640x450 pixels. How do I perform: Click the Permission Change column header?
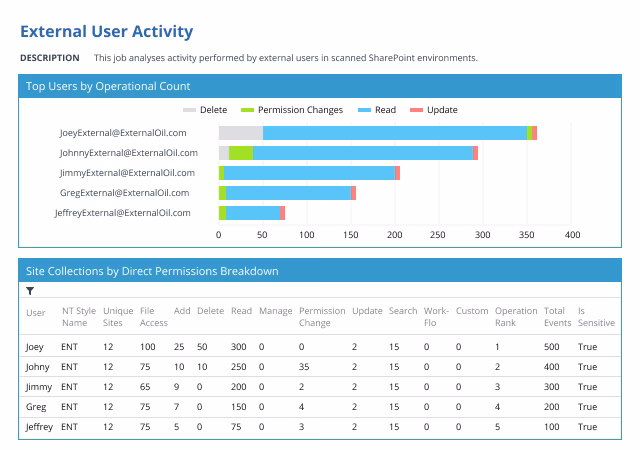(x=322, y=317)
